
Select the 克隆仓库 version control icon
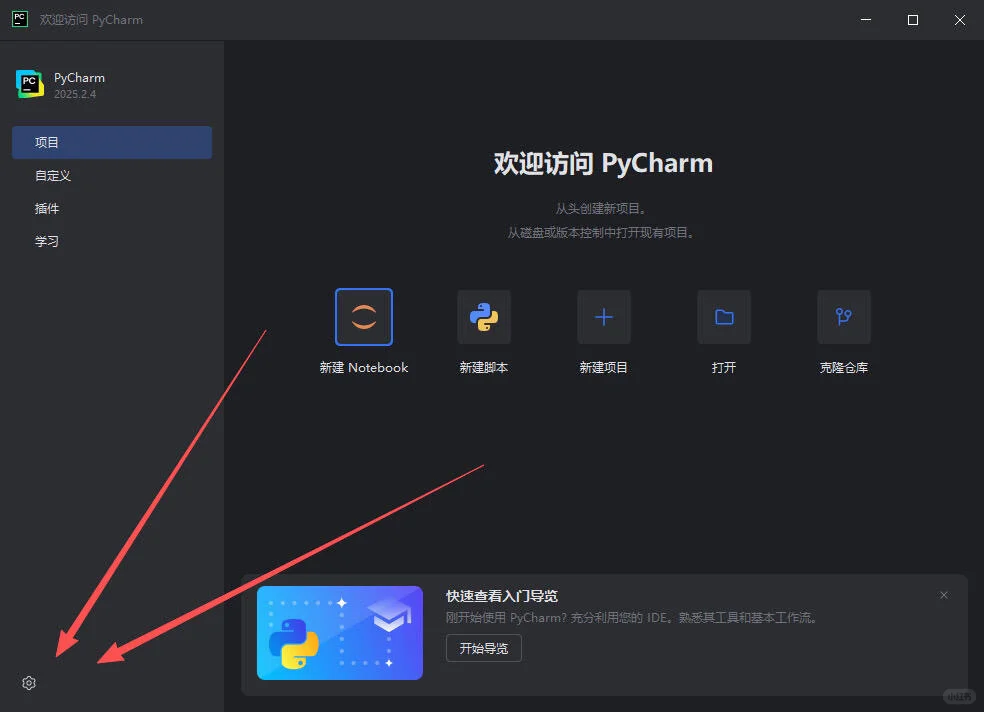[x=843, y=317]
